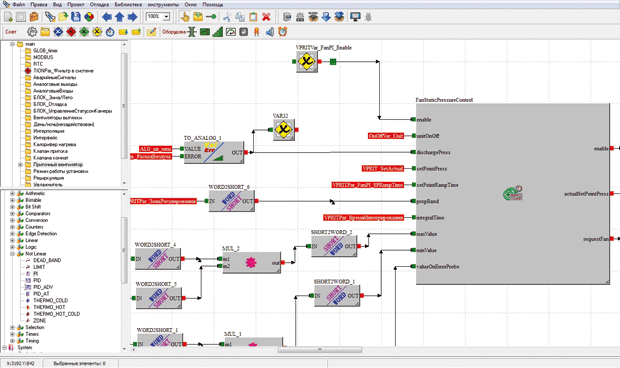This screenshot has height=368, width=620.
Task: Click the alarm clock toolbar icon
Action: (282, 32)
